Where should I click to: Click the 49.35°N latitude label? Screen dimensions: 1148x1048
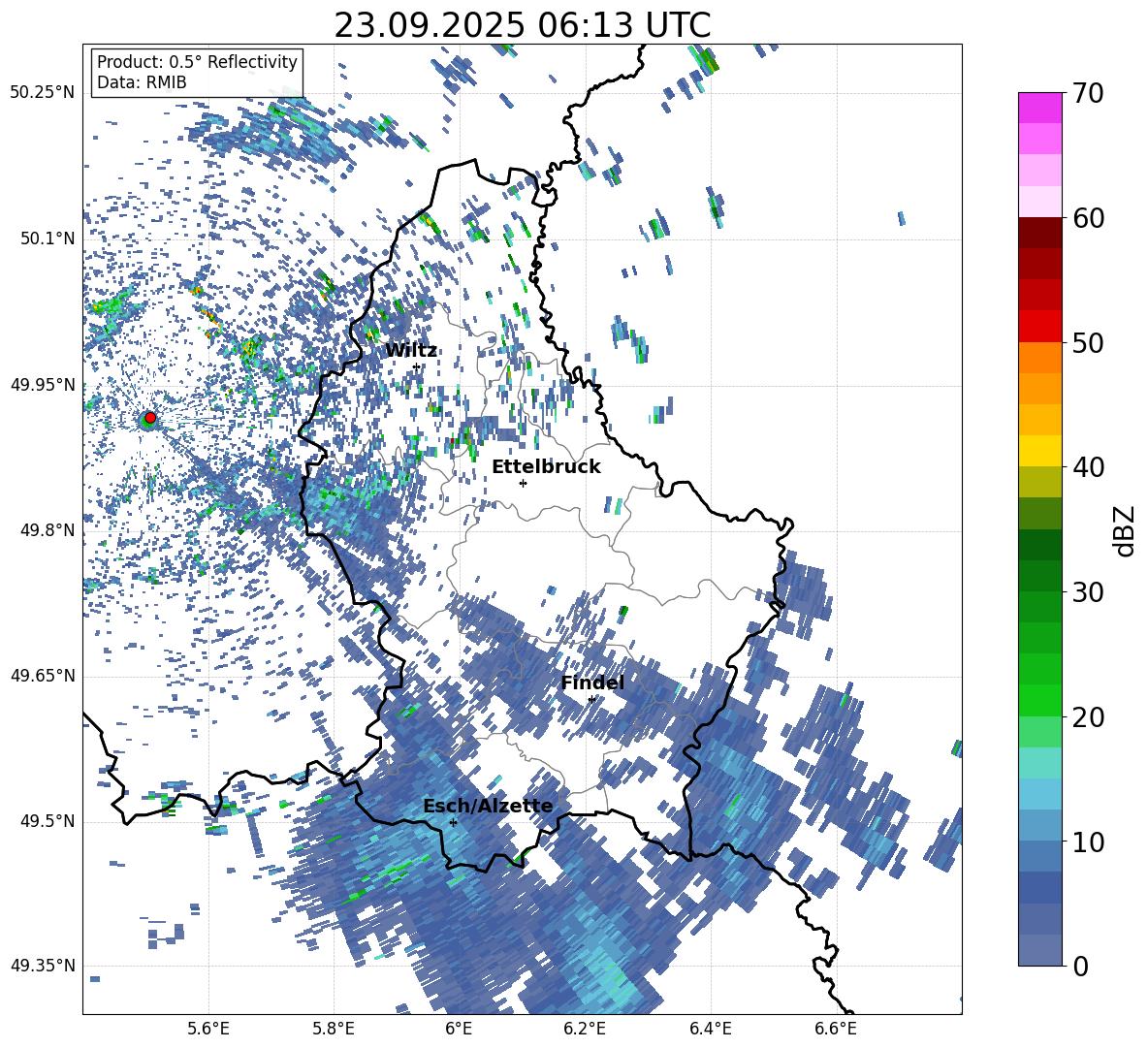pyautogui.click(x=43, y=966)
